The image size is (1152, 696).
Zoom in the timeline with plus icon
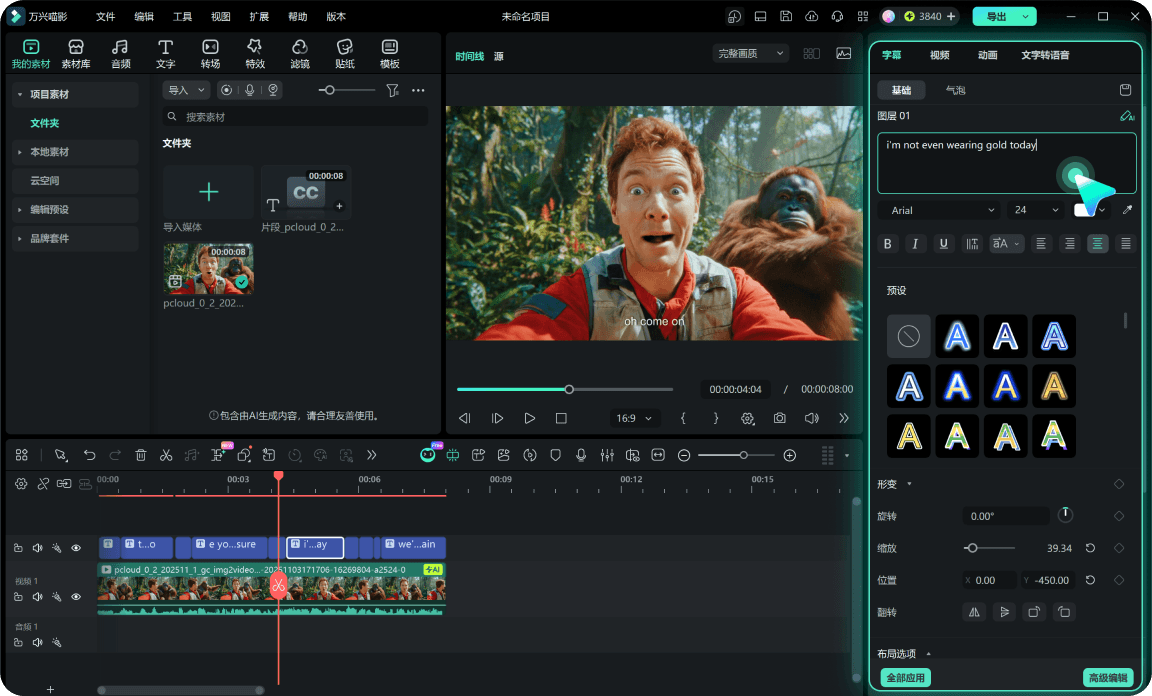[x=790, y=456]
